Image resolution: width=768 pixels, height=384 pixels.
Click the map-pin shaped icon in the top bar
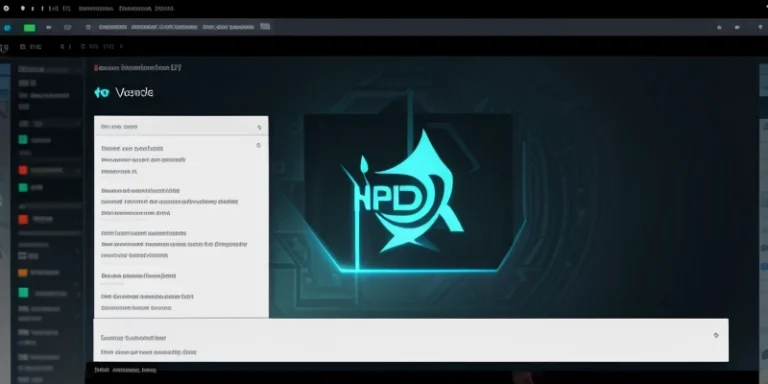tap(23, 8)
